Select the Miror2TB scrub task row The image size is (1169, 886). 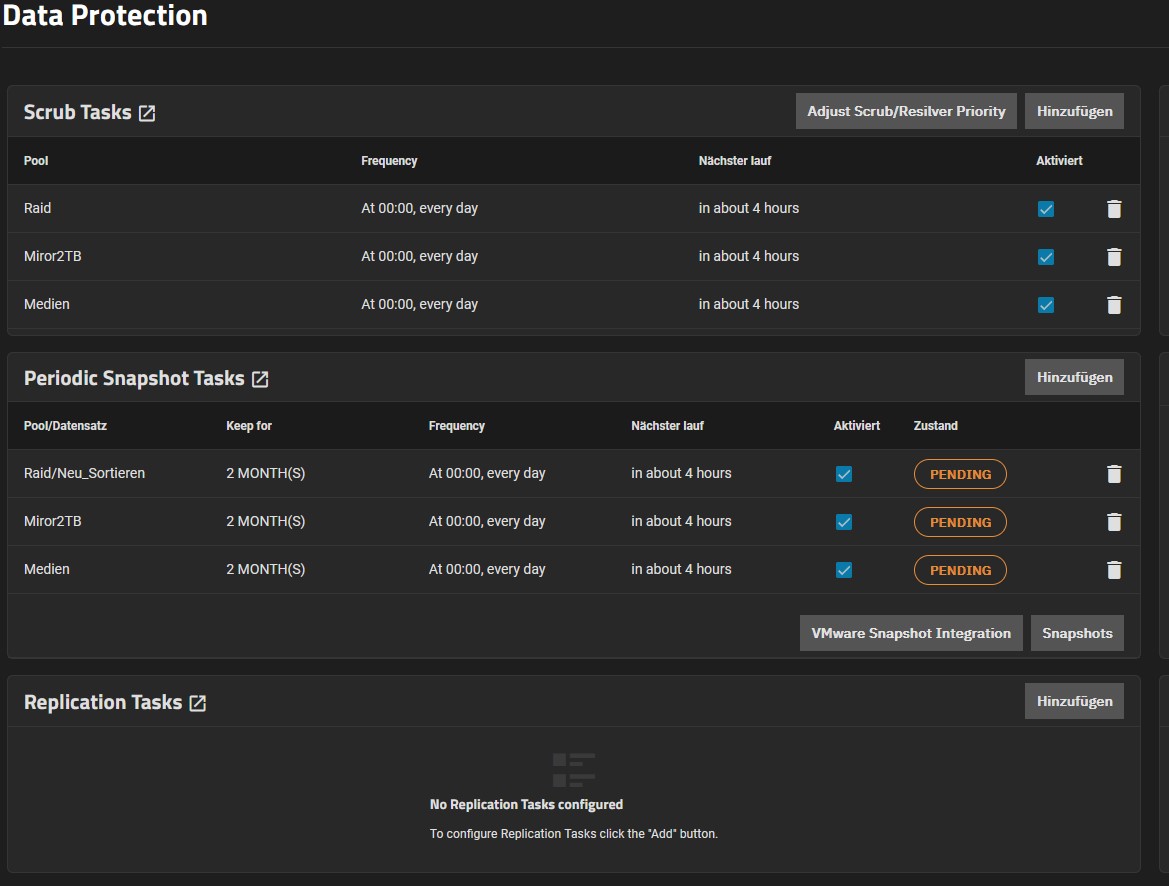tap(53, 257)
